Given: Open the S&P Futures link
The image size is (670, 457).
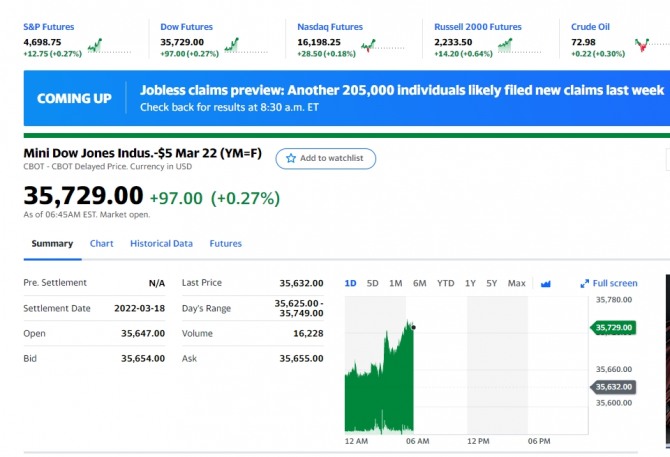Looking at the screenshot, I should 49,27.
